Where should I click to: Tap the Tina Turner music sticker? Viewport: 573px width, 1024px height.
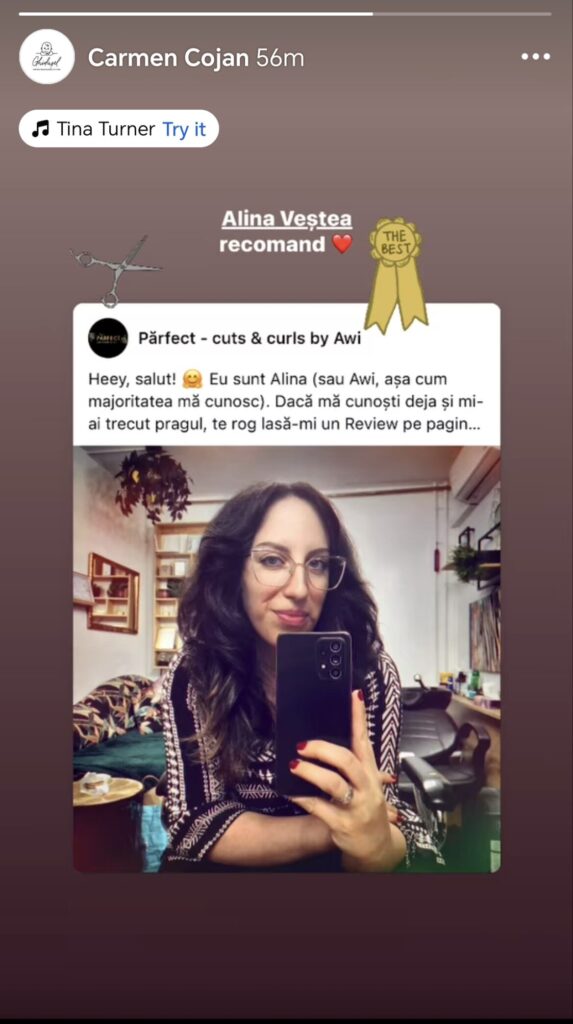point(119,129)
